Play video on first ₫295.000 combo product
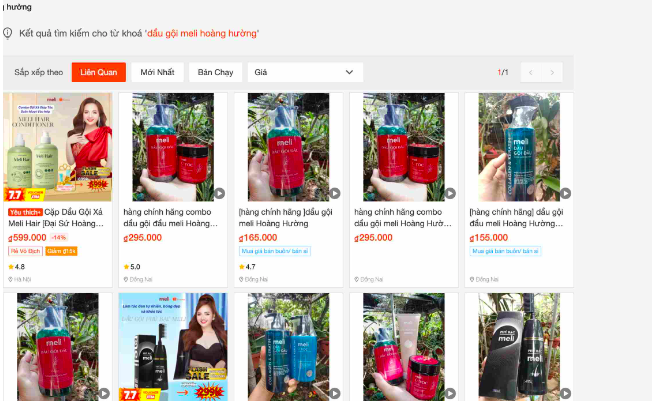Screen dimensions: 654x405 point(219,194)
